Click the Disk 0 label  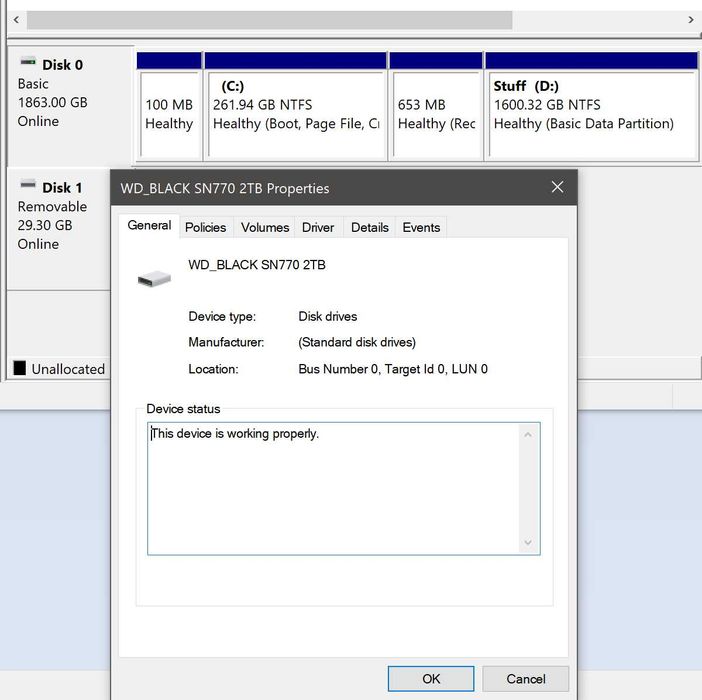[x=62, y=65]
